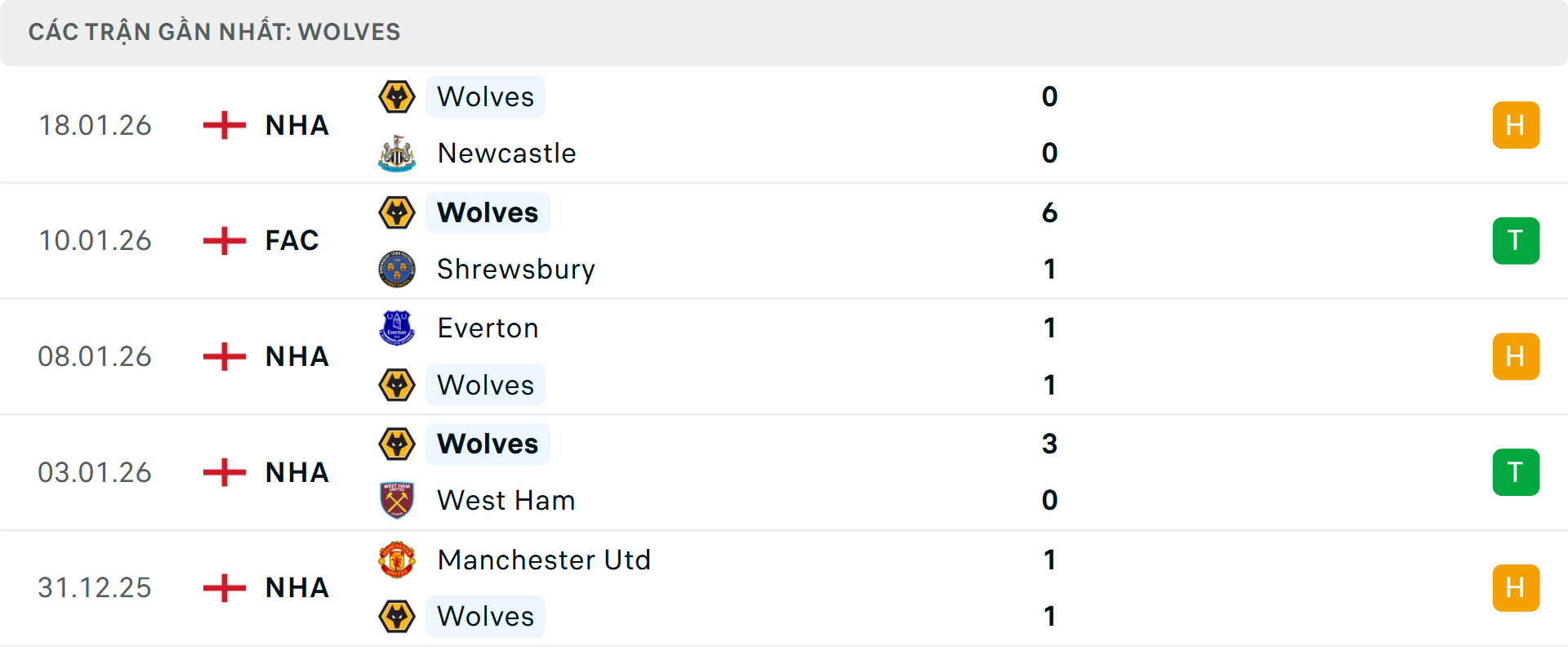Click the Wolves crest in the West Ham match row
Viewport: 1568px width, 647px height.
397,444
